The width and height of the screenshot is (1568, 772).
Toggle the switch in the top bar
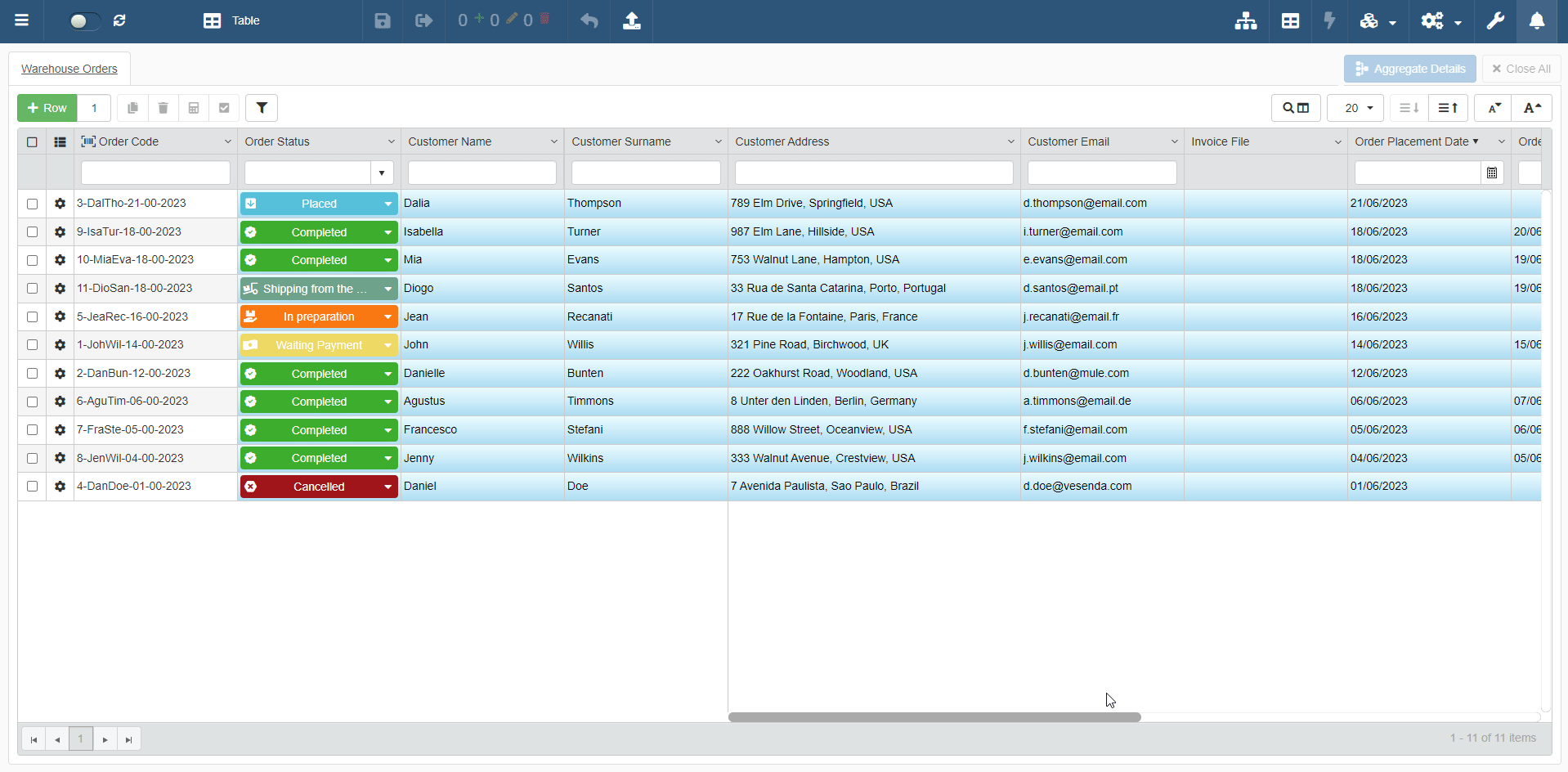tap(83, 20)
